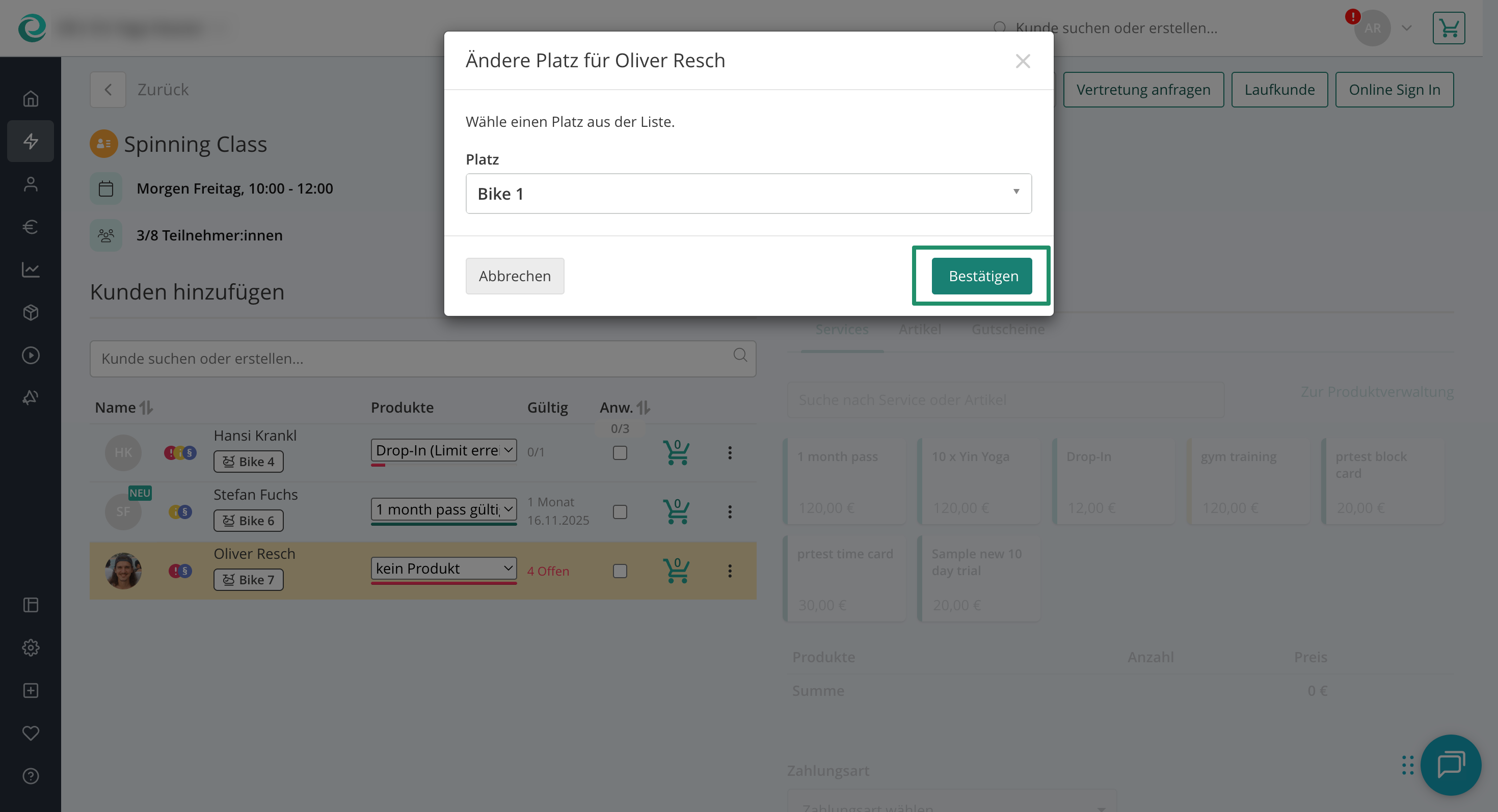Open the settings gear icon in sidebar
The width and height of the screenshot is (1498, 812).
pyautogui.click(x=30, y=647)
